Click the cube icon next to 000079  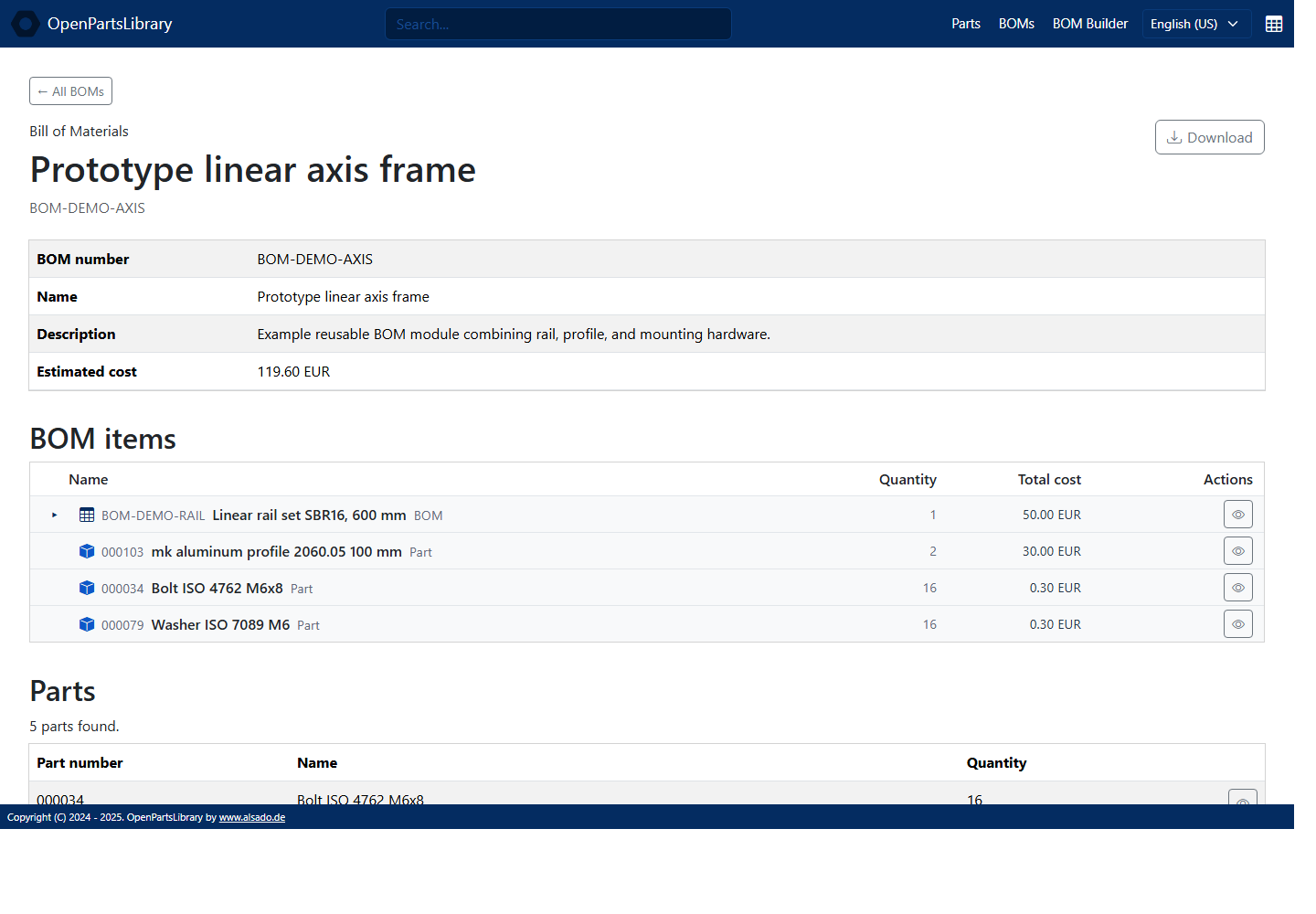[87, 624]
